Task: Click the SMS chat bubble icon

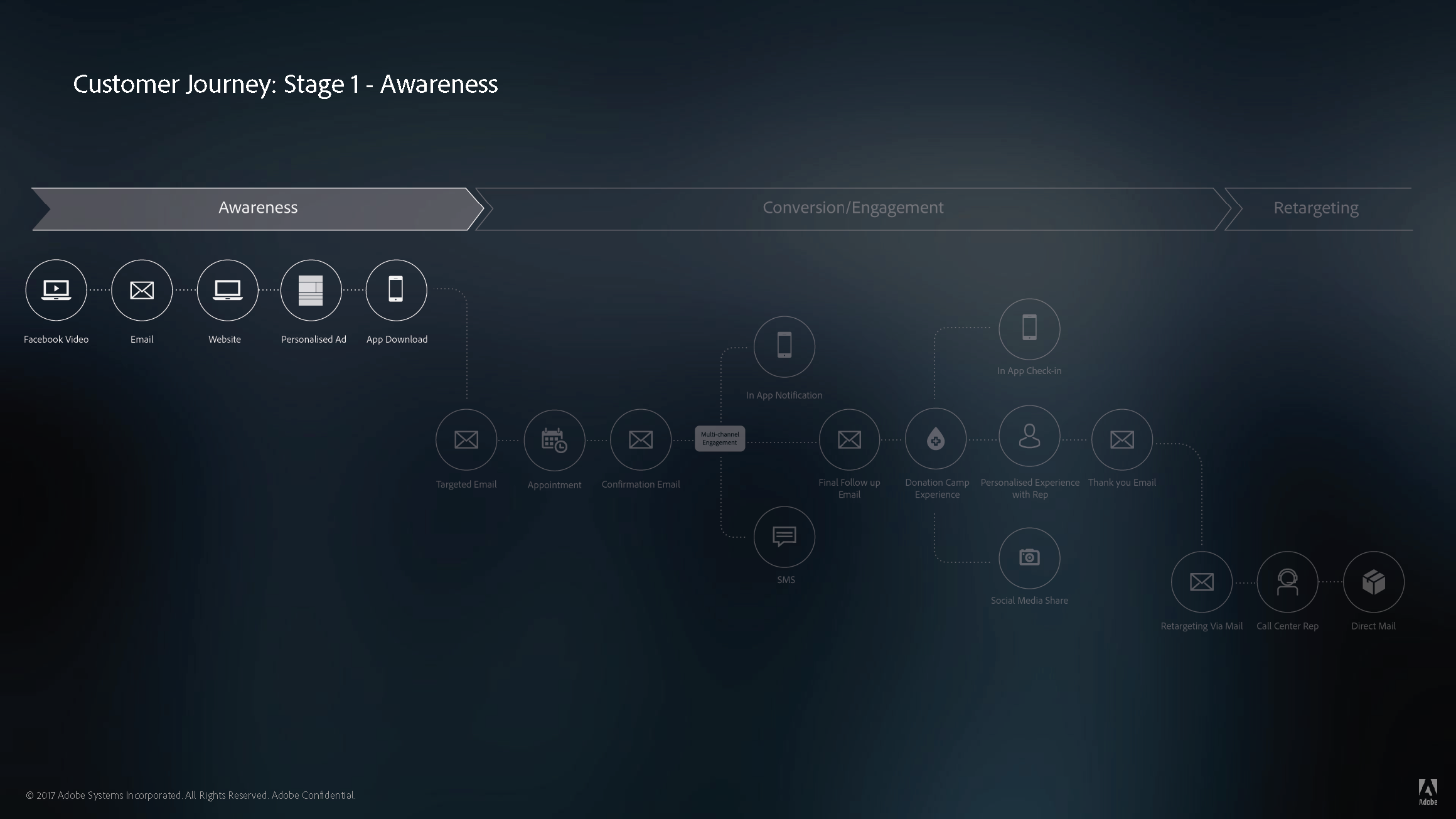Action: point(784,537)
